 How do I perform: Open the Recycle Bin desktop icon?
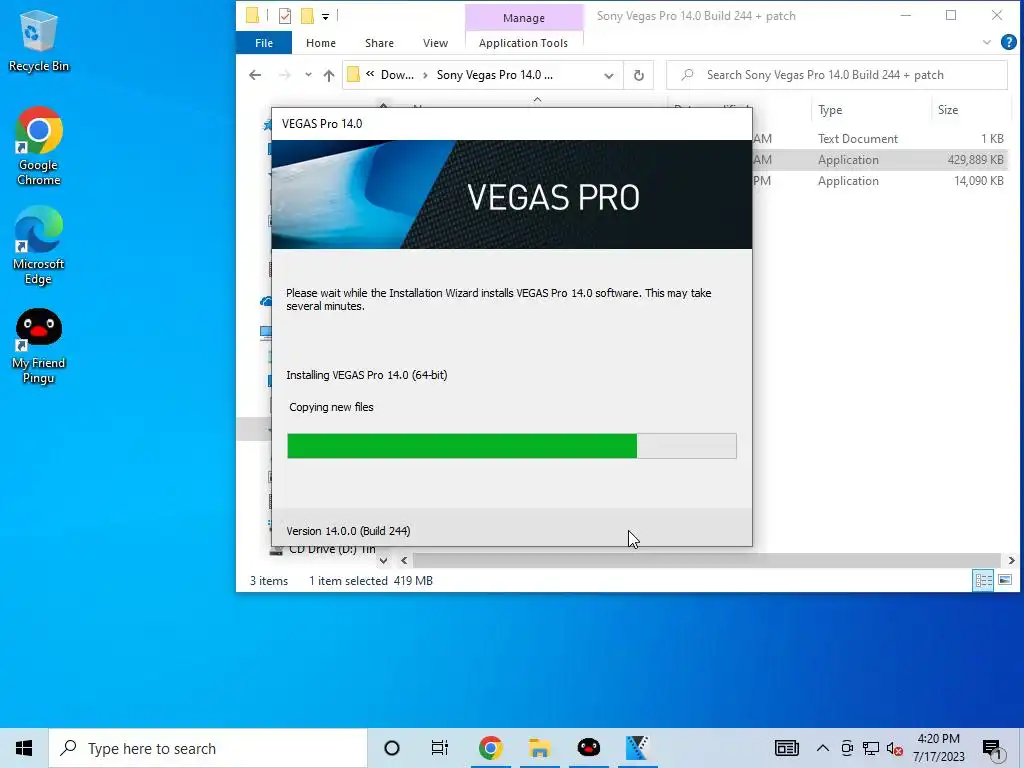[38, 42]
